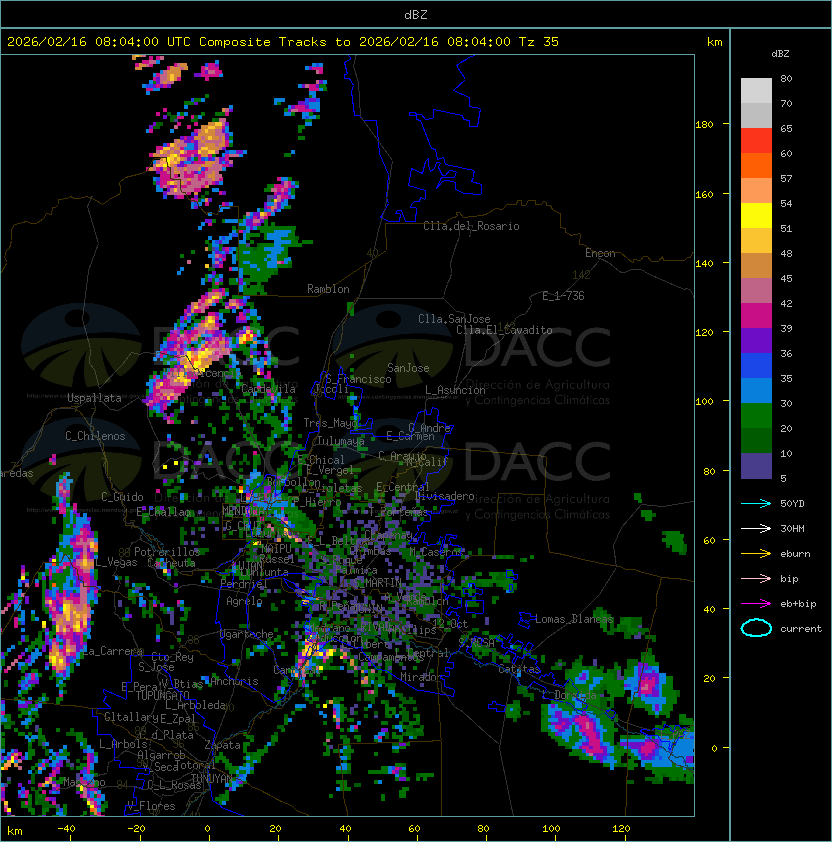The width and height of the screenshot is (832, 842).
Task: Click the 'TUPUNGATO' map label
Action: click(x=163, y=695)
